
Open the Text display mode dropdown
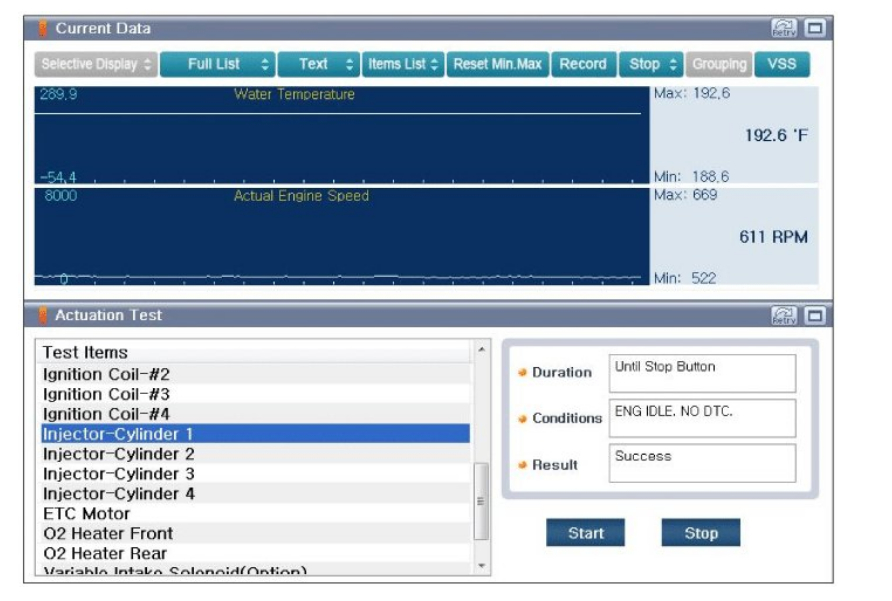coord(319,64)
